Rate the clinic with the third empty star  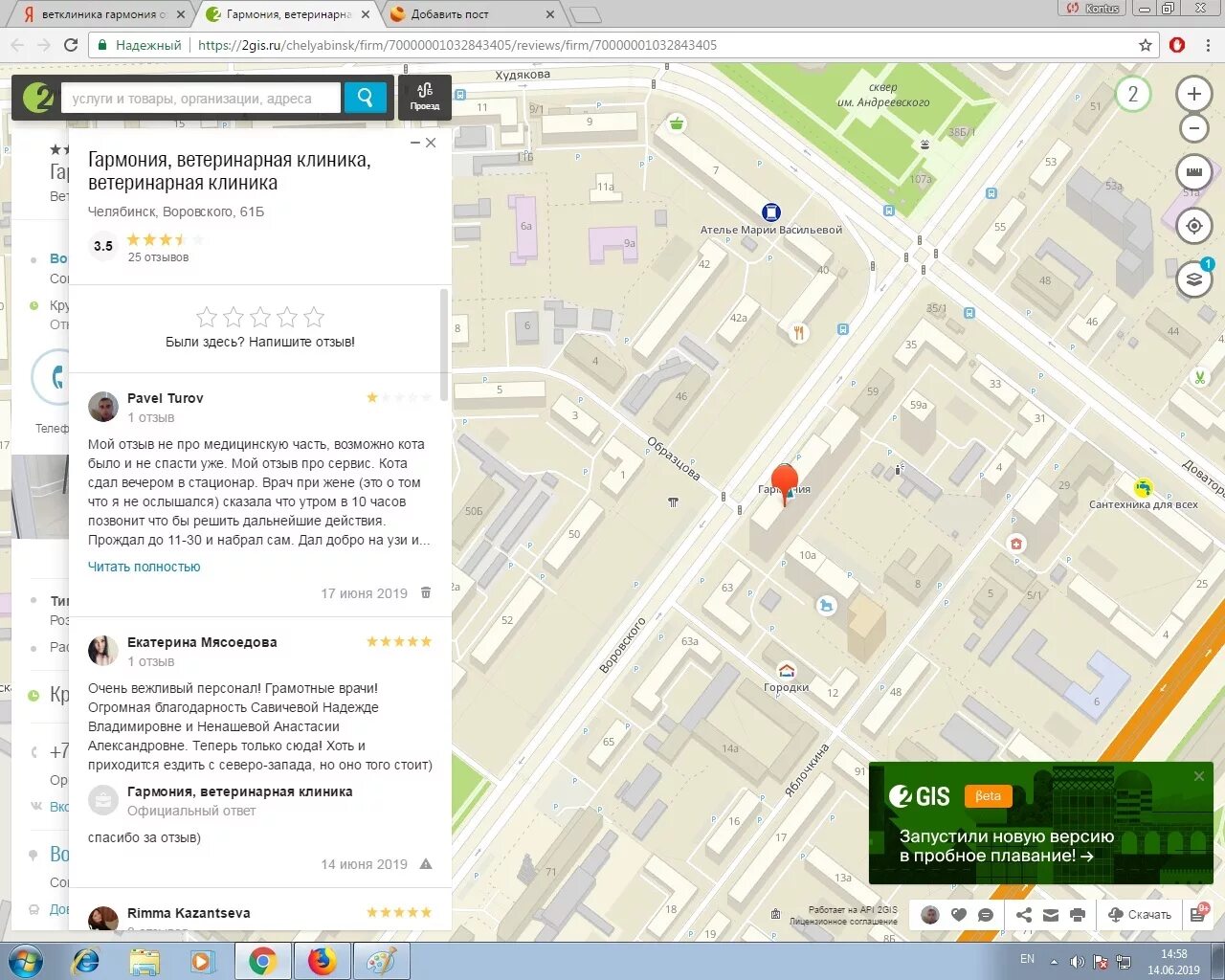tap(260, 317)
